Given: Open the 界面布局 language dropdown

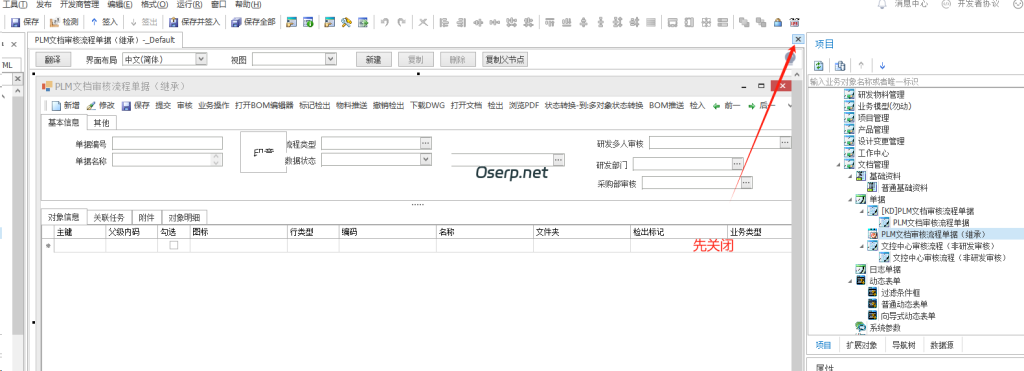Looking at the screenshot, I should [201, 59].
